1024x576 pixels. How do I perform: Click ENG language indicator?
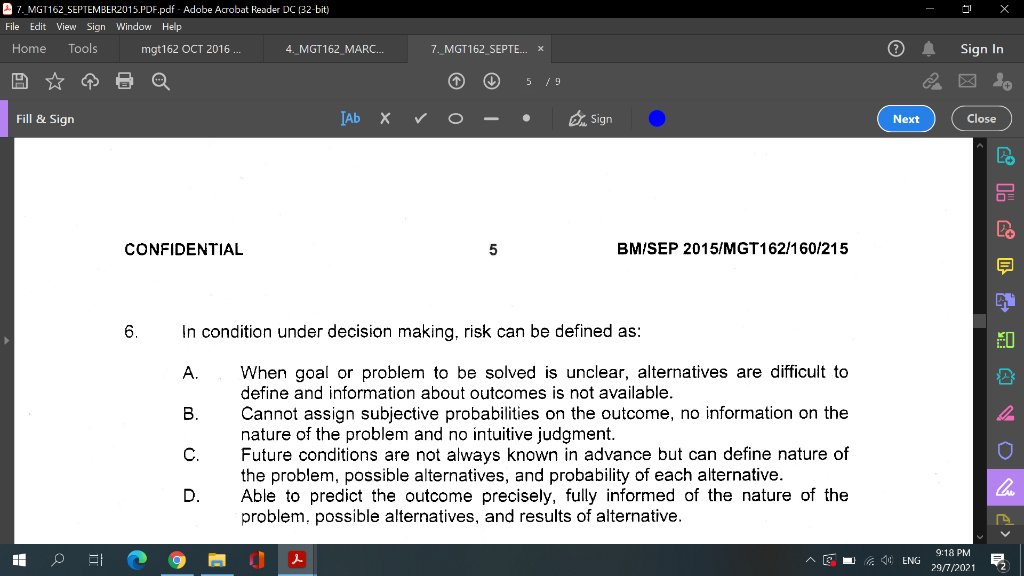coord(911,560)
